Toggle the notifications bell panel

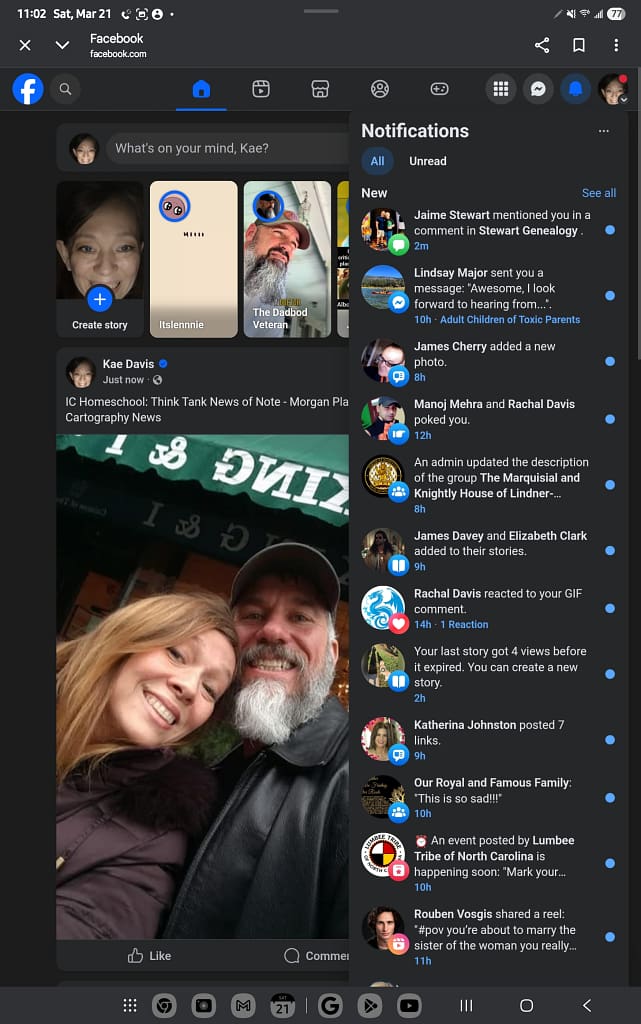[x=575, y=89]
